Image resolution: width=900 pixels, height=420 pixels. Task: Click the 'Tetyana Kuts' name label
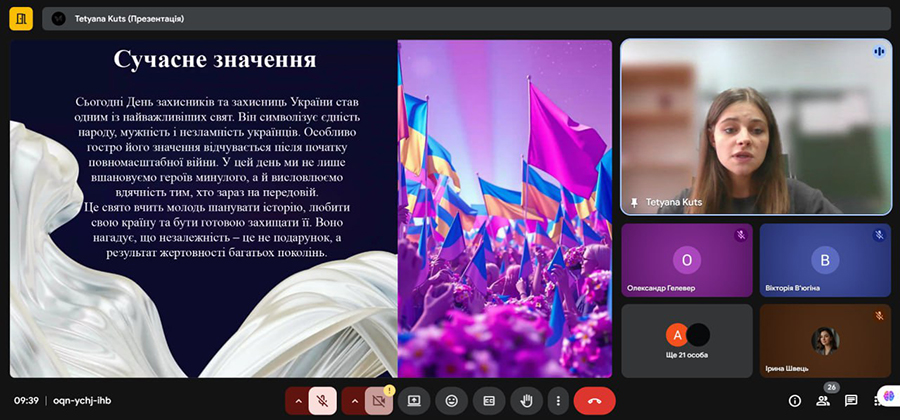[674, 203]
